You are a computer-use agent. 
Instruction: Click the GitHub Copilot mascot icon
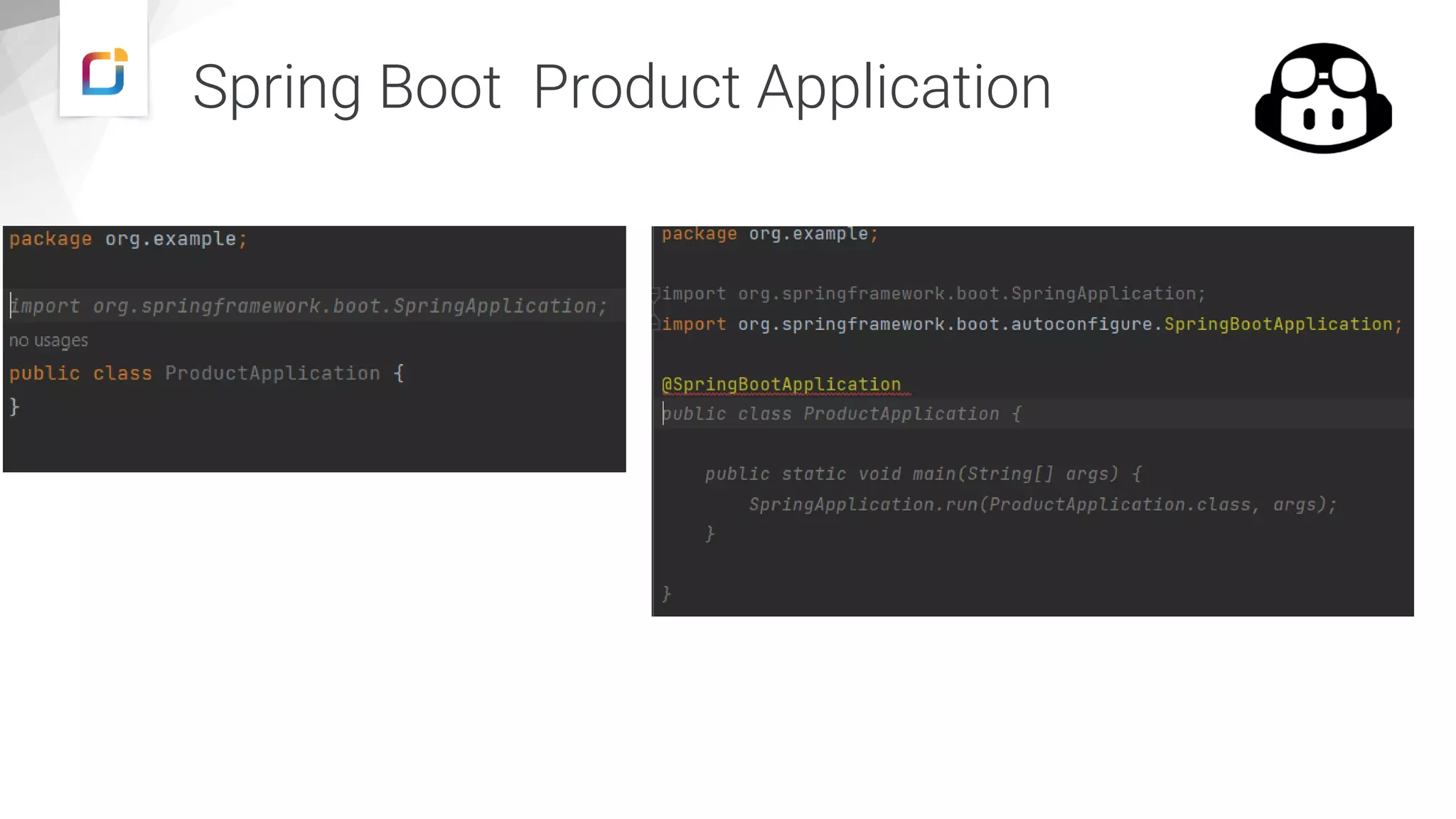click(1323, 98)
